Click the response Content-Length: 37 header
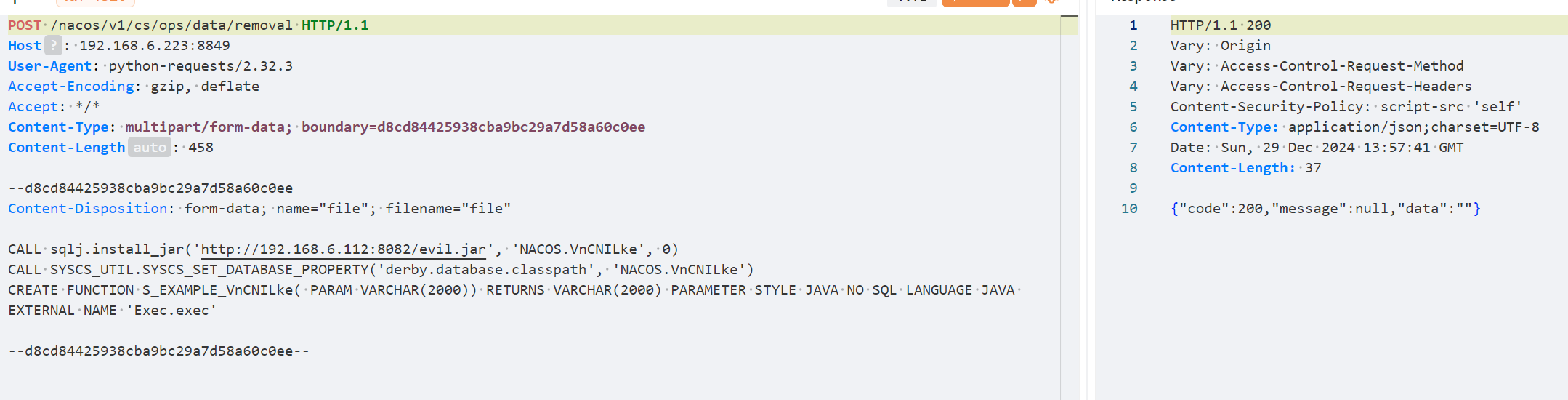The image size is (1568, 400). tap(1245, 167)
